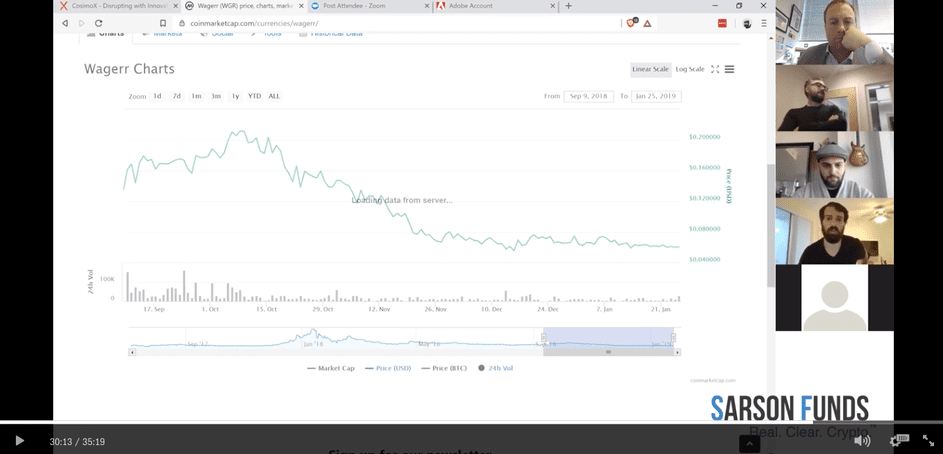Toggle chart fullscreen icon
Viewport: 943px width, 454px height.
point(715,69)
